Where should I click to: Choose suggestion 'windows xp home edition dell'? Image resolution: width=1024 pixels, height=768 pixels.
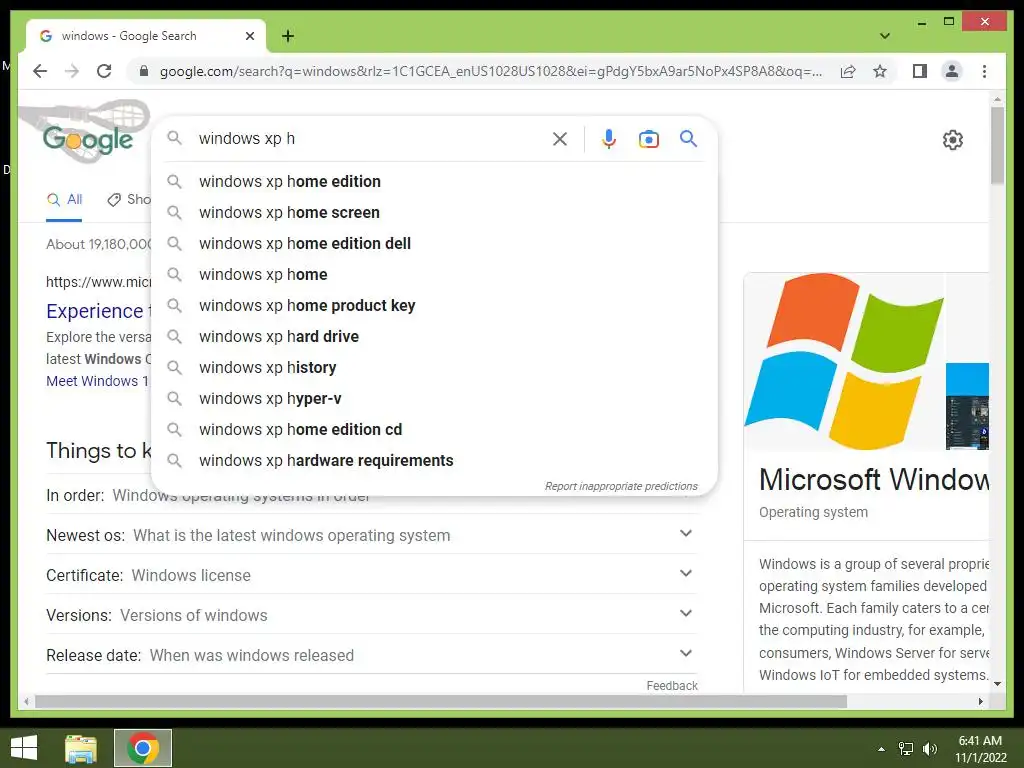point(434,244)
